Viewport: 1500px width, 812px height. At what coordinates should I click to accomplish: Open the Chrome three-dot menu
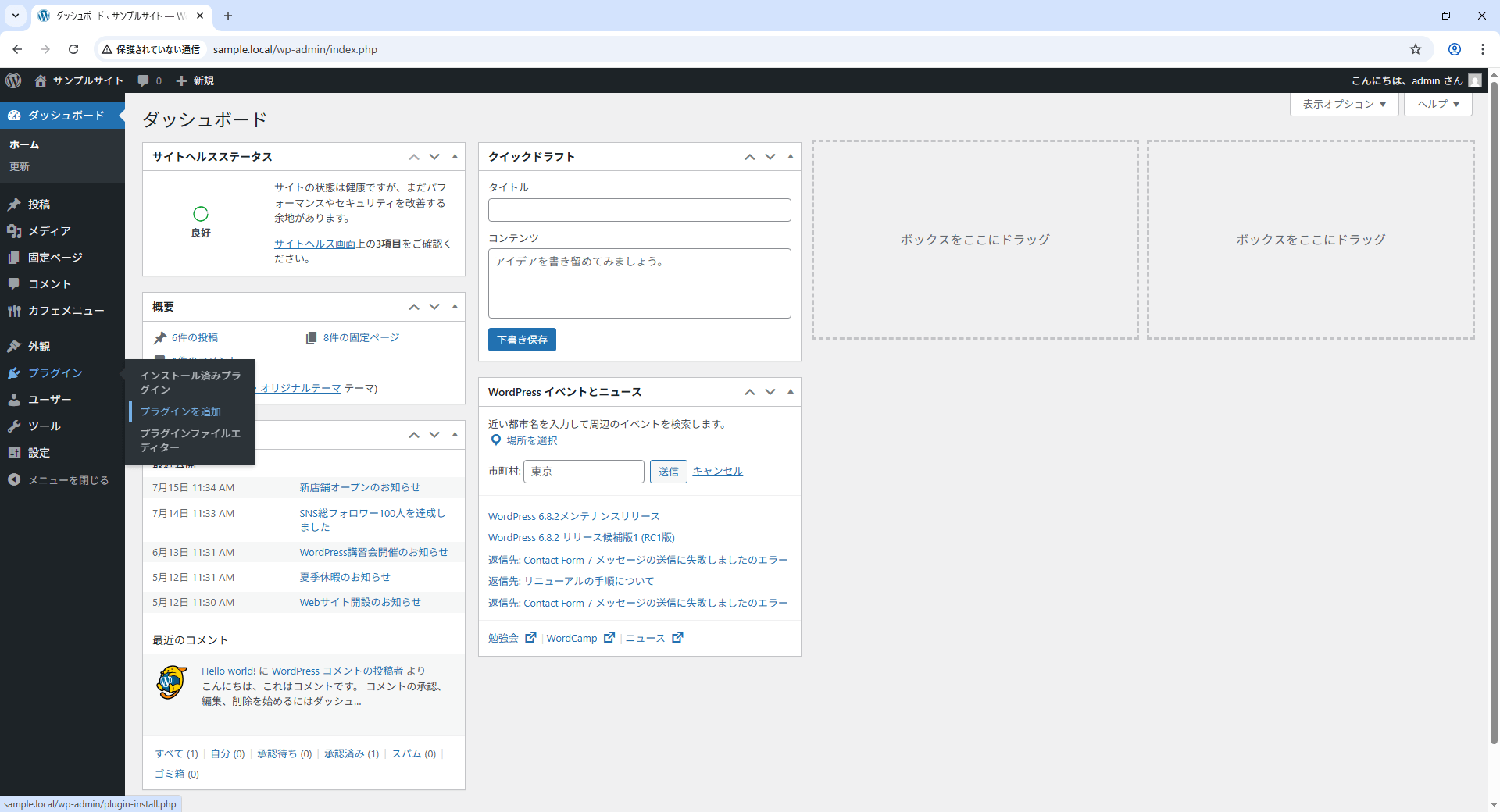(x=1483, y=49)
